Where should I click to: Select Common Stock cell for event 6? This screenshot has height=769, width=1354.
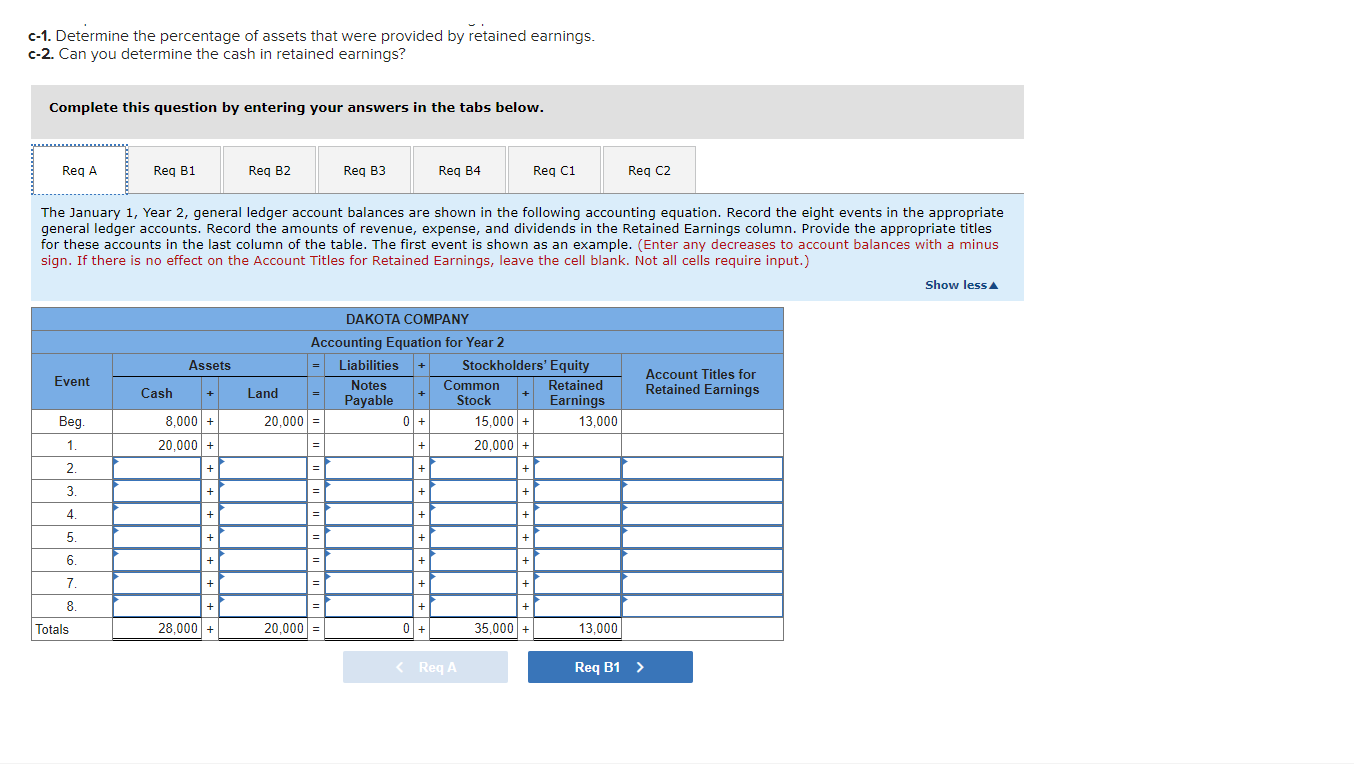click(473, 560)
